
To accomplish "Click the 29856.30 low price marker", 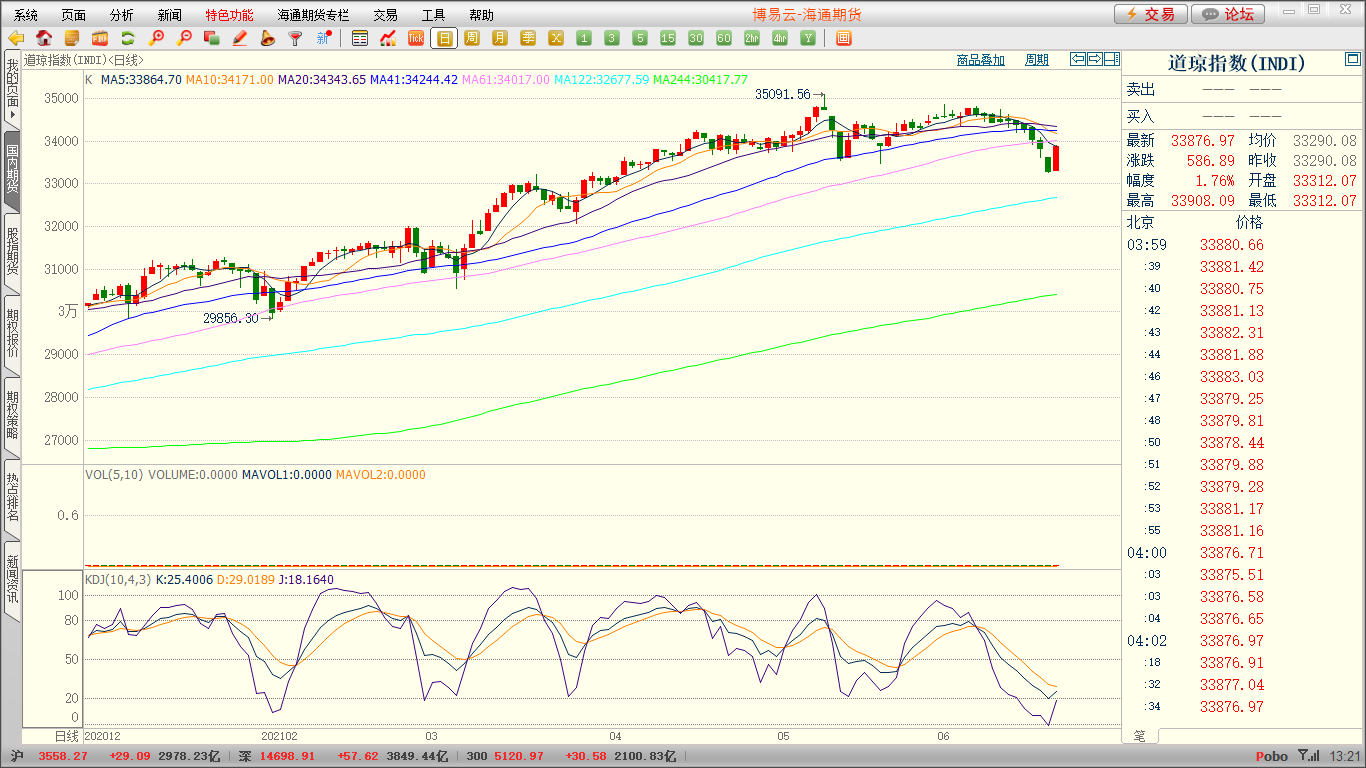I will pyautogui.click(x=230, y=318).
